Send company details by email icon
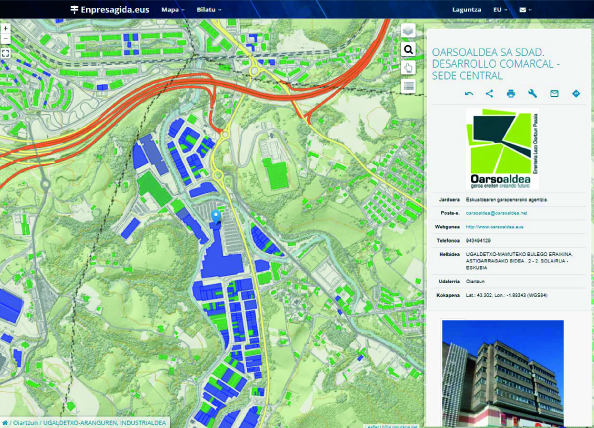This screenshot has width=594, height=428. 554,94
